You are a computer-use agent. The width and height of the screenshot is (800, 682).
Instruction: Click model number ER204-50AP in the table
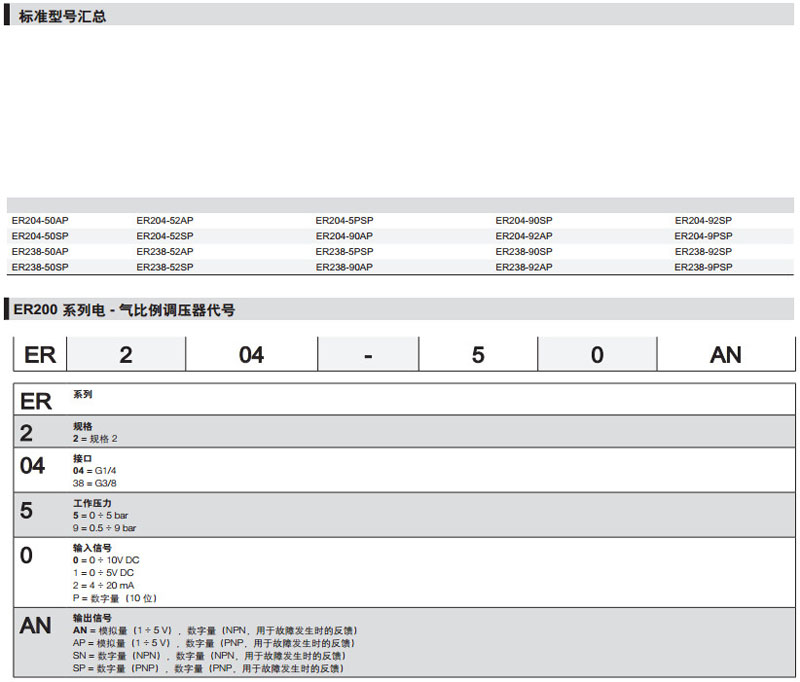[40, 220]
